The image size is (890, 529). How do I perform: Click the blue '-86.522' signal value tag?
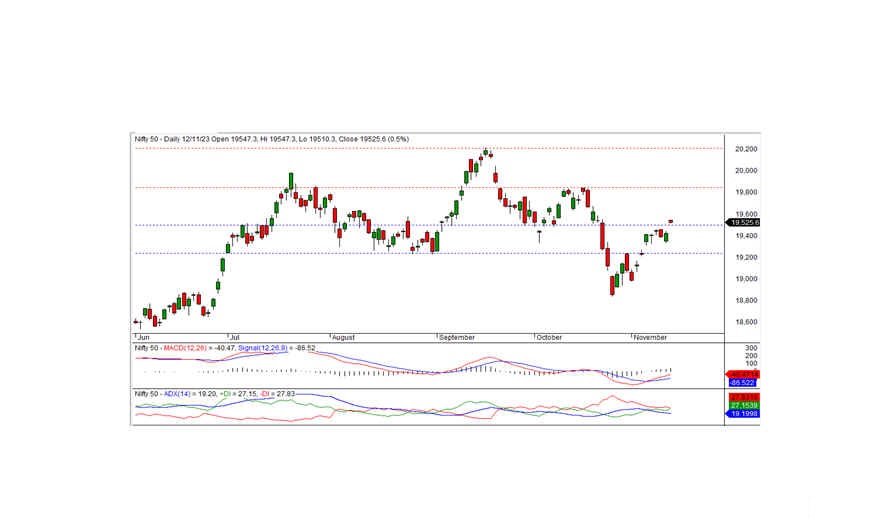pos(742,383)
